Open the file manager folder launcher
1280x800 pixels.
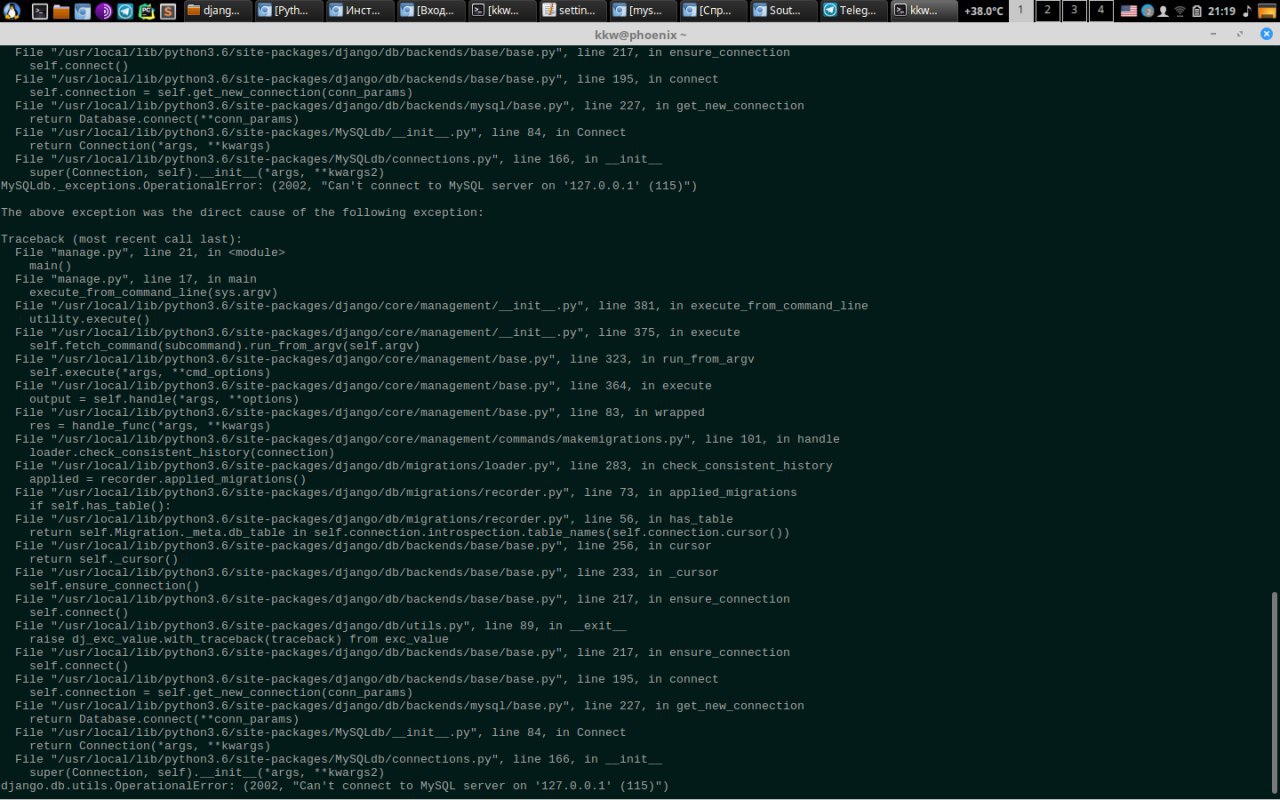pyautogui.click(x=61, y=11)
